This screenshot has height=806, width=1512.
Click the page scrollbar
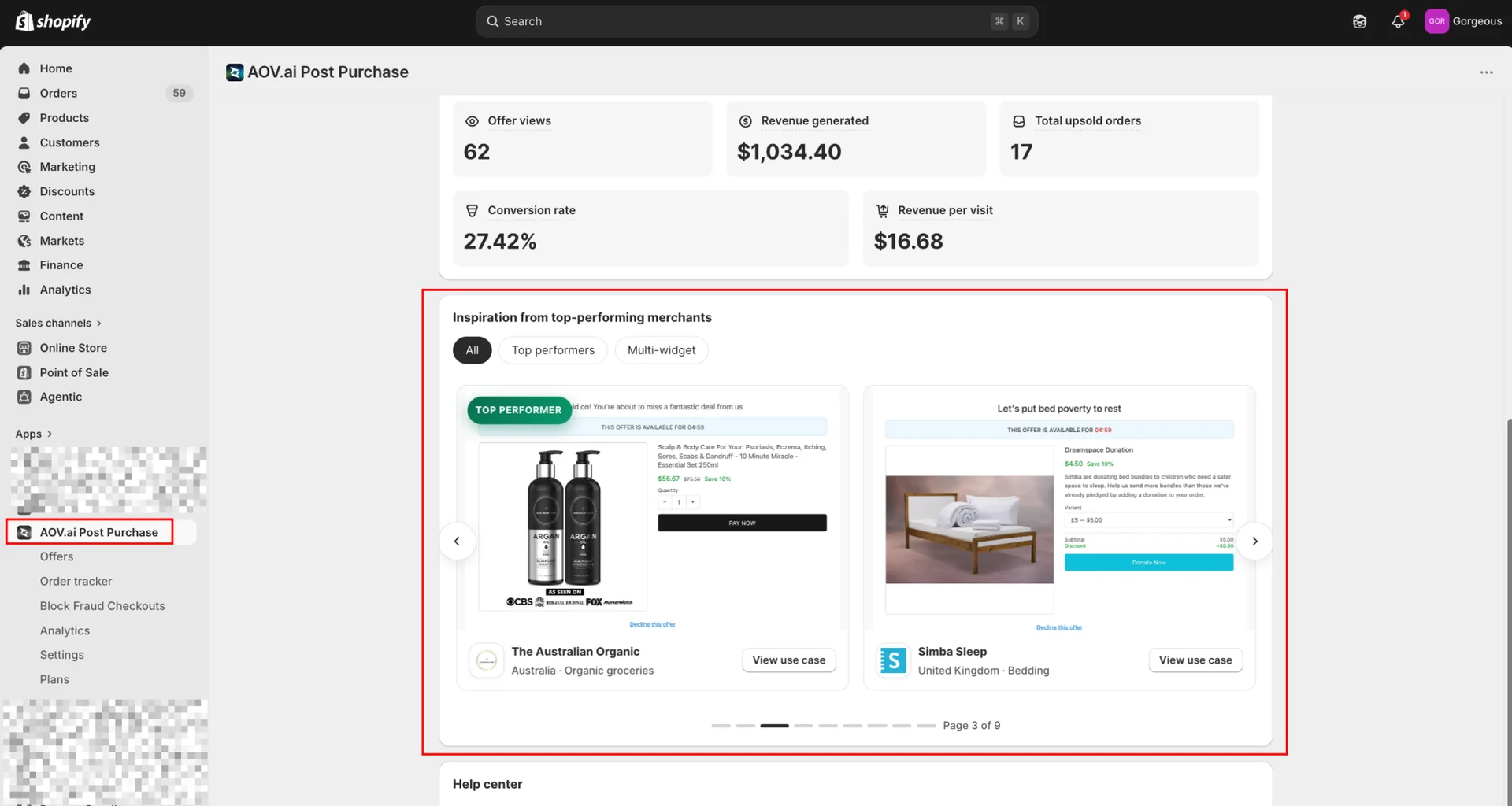pyautogui.click(x=1508, y=612)
